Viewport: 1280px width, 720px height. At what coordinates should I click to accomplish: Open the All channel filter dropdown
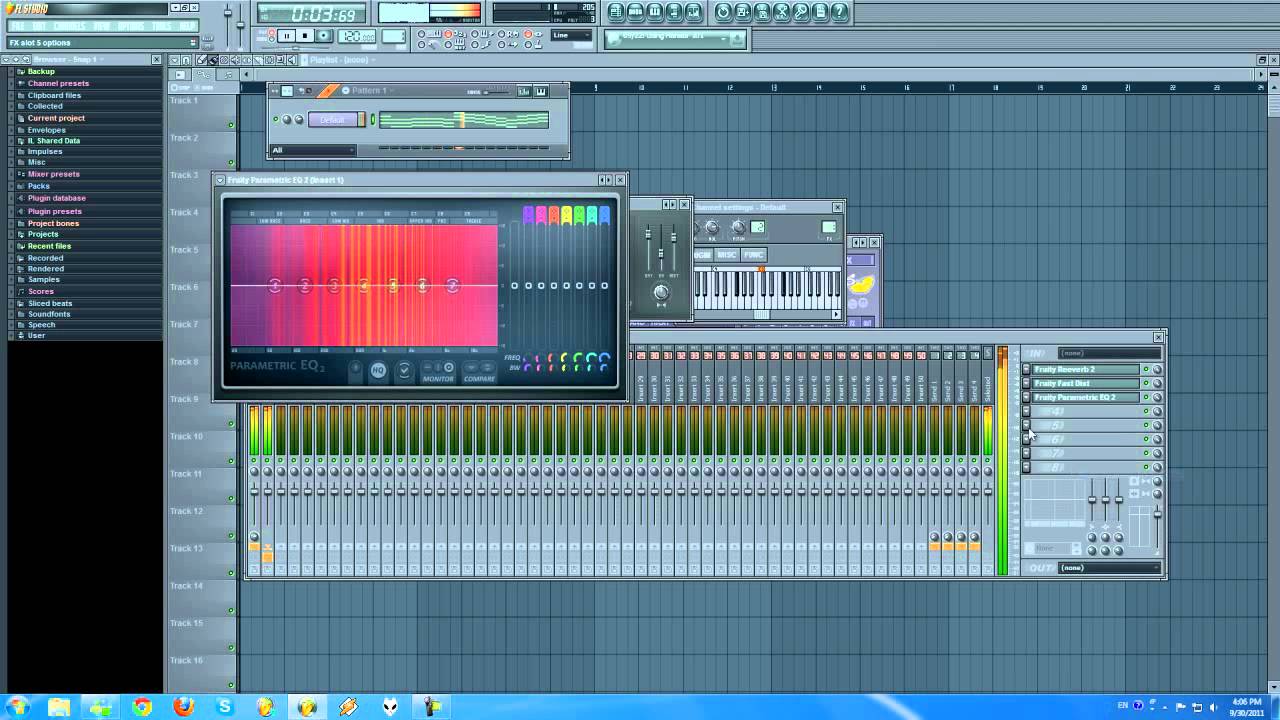pos(313,151)
